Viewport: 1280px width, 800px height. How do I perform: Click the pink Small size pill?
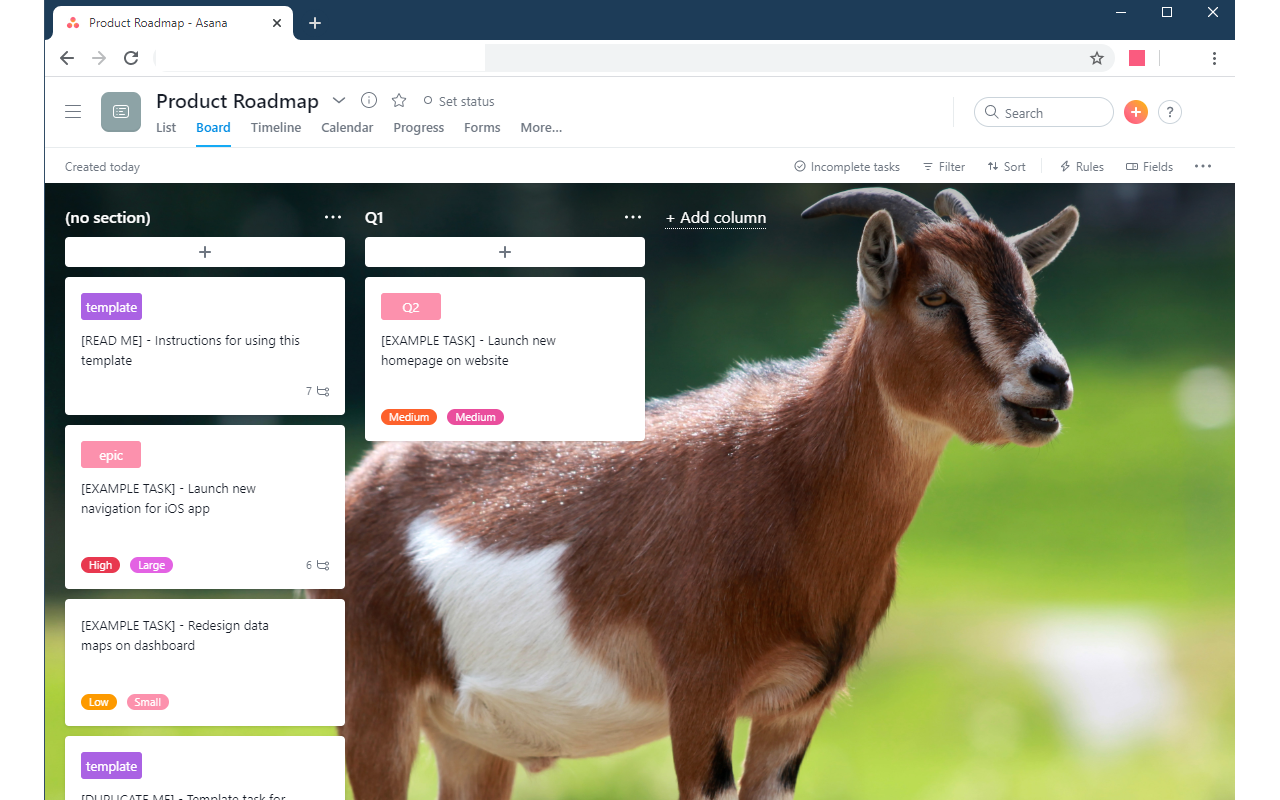point(148,702)
